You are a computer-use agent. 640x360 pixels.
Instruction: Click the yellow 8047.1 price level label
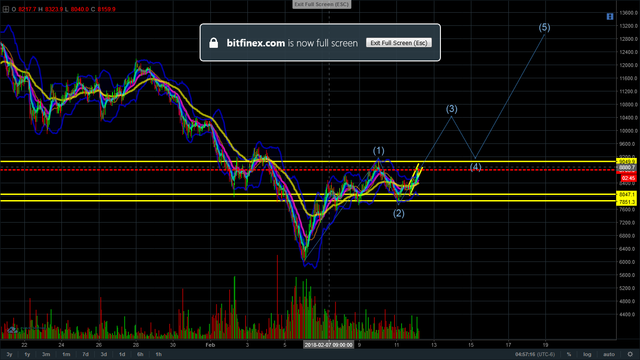tap(627, 195)
